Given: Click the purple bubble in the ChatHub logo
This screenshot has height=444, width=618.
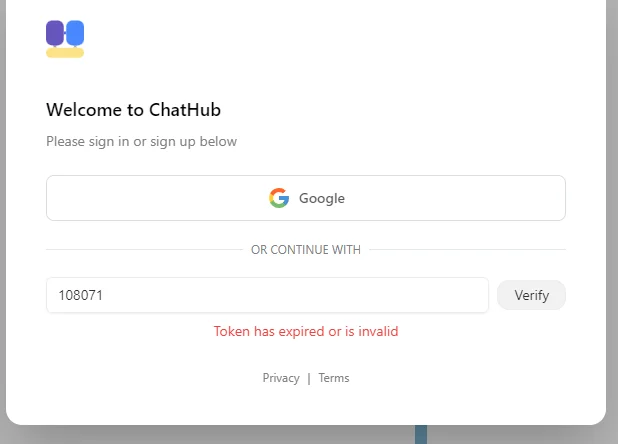Looking at the screenshot, I should (x=55, y=33).
